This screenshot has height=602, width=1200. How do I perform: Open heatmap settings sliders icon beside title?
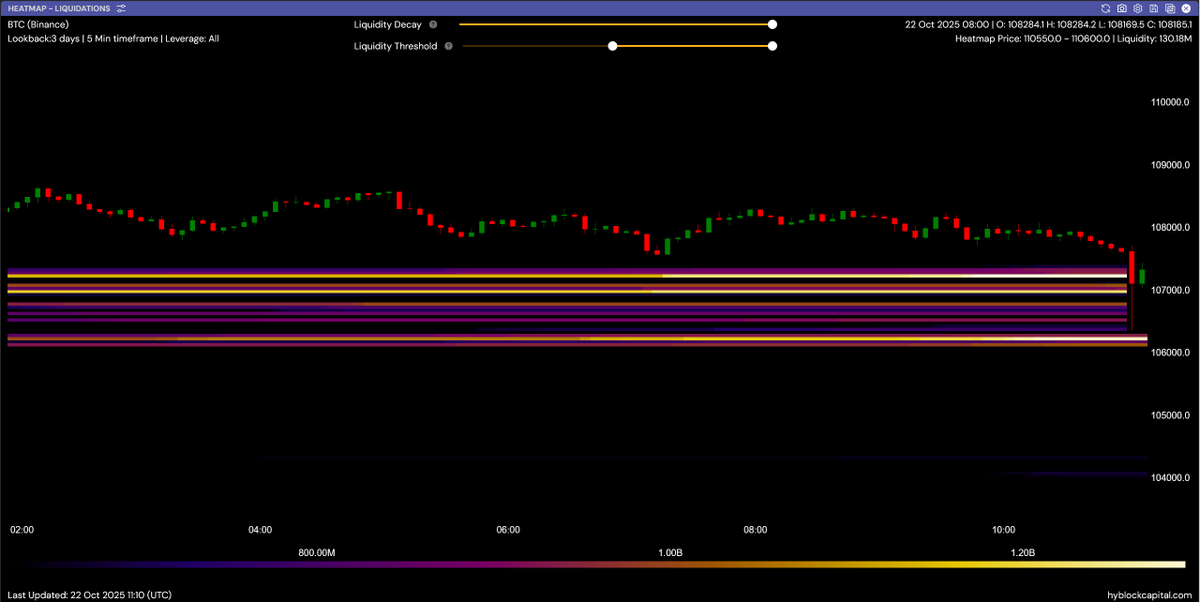(x=121, y=8)
